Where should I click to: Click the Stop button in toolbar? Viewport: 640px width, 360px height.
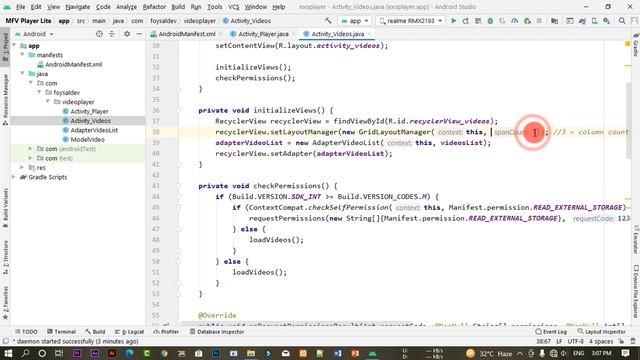(x=539, y=20)
